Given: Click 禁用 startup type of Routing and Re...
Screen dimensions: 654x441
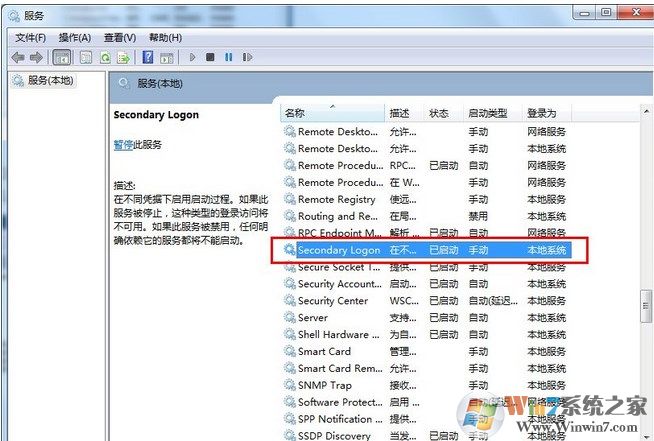Looking at the screenshot, I should point(478,216).
